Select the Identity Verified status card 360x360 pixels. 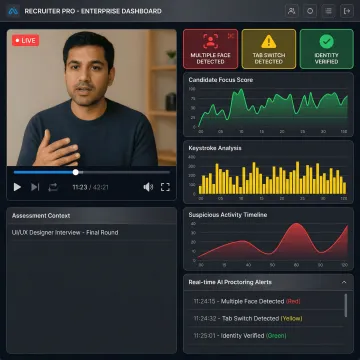click(327, 49)
